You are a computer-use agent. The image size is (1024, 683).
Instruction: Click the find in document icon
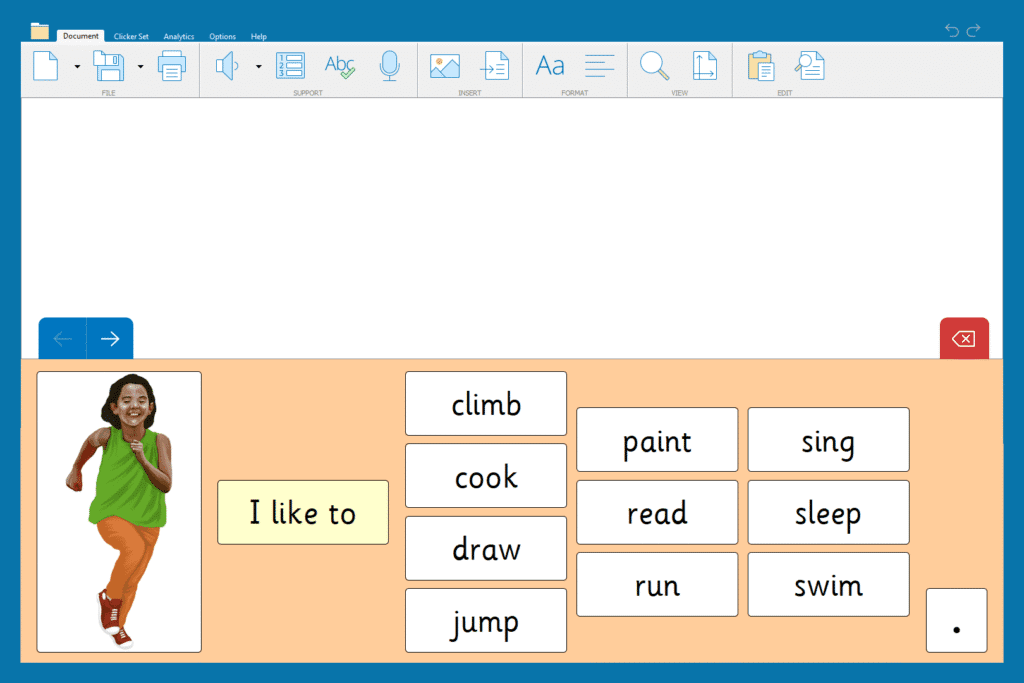810,66
